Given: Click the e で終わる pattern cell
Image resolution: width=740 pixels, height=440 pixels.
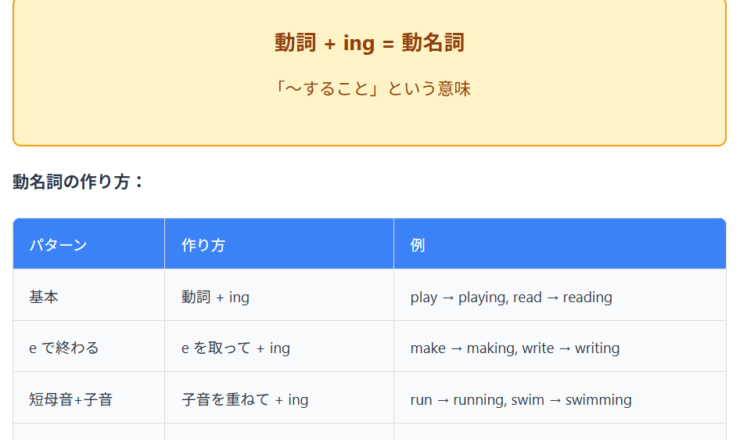Looking at the screenshot, I should click(x=64, y=348).
